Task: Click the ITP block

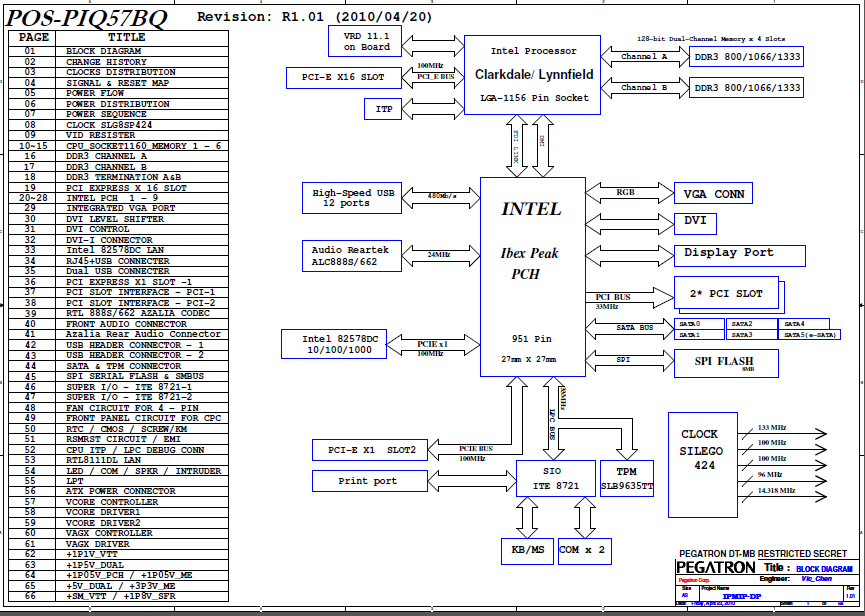Action: tap(384, 108)
